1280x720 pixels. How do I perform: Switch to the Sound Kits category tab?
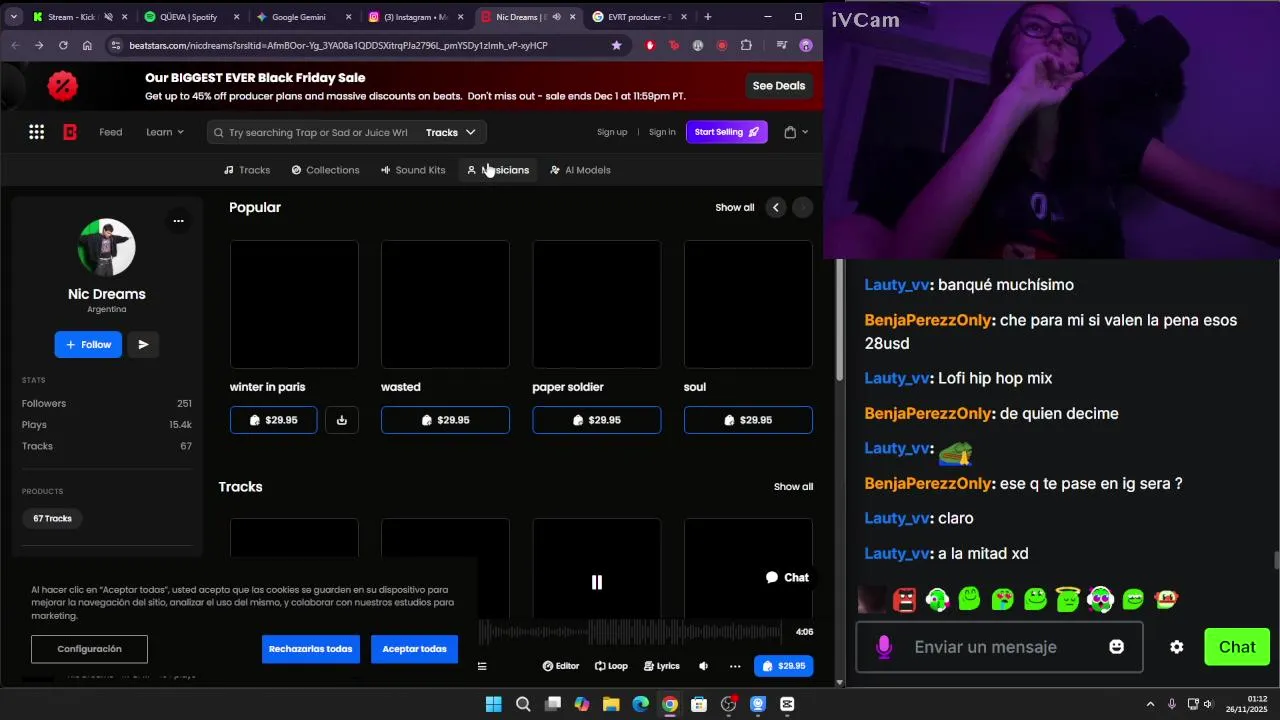click(413, 170)
